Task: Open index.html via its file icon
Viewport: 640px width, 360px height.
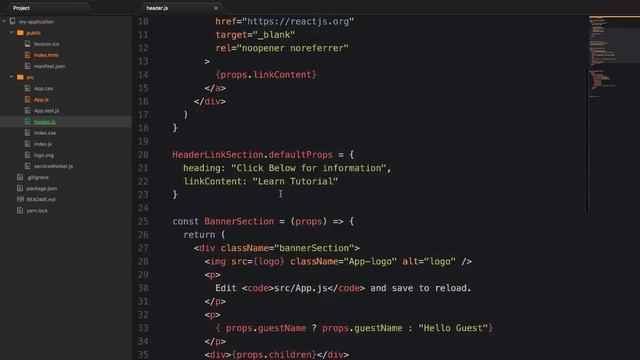Action: pos(27,55)
